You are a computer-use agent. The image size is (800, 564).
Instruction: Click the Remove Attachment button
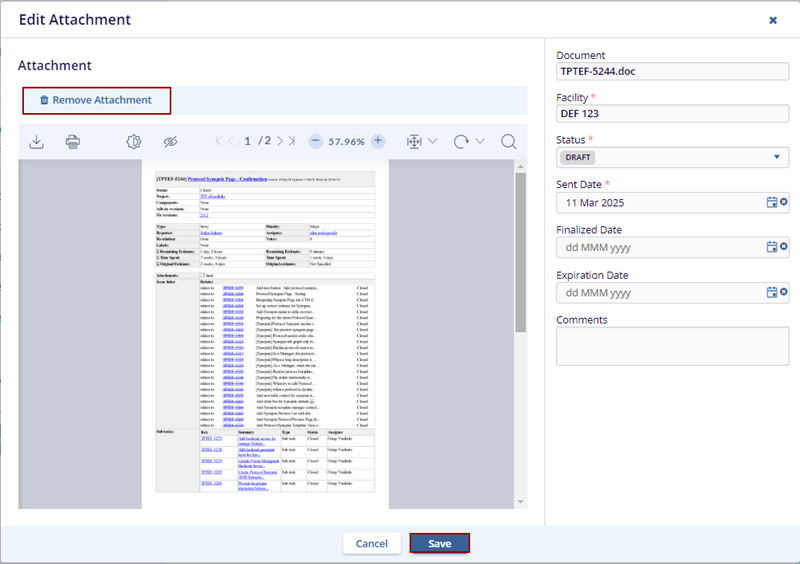96,100
